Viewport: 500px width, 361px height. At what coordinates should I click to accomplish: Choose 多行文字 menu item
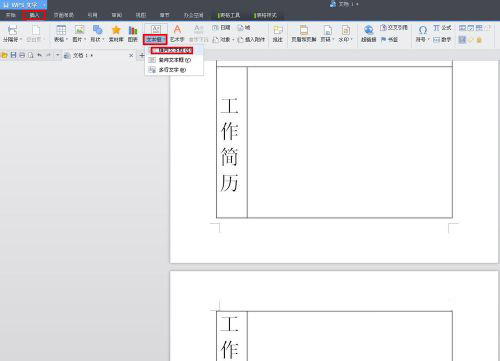(x=174, y=70)
